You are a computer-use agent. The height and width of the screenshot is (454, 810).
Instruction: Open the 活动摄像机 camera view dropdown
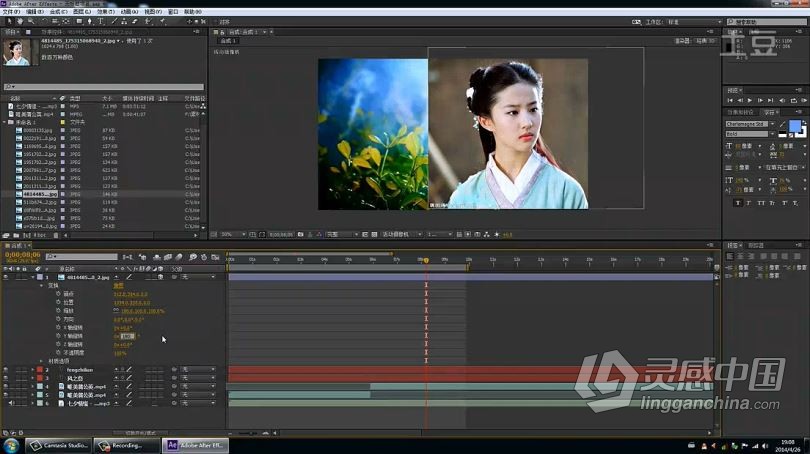click(x=402, y=234)
